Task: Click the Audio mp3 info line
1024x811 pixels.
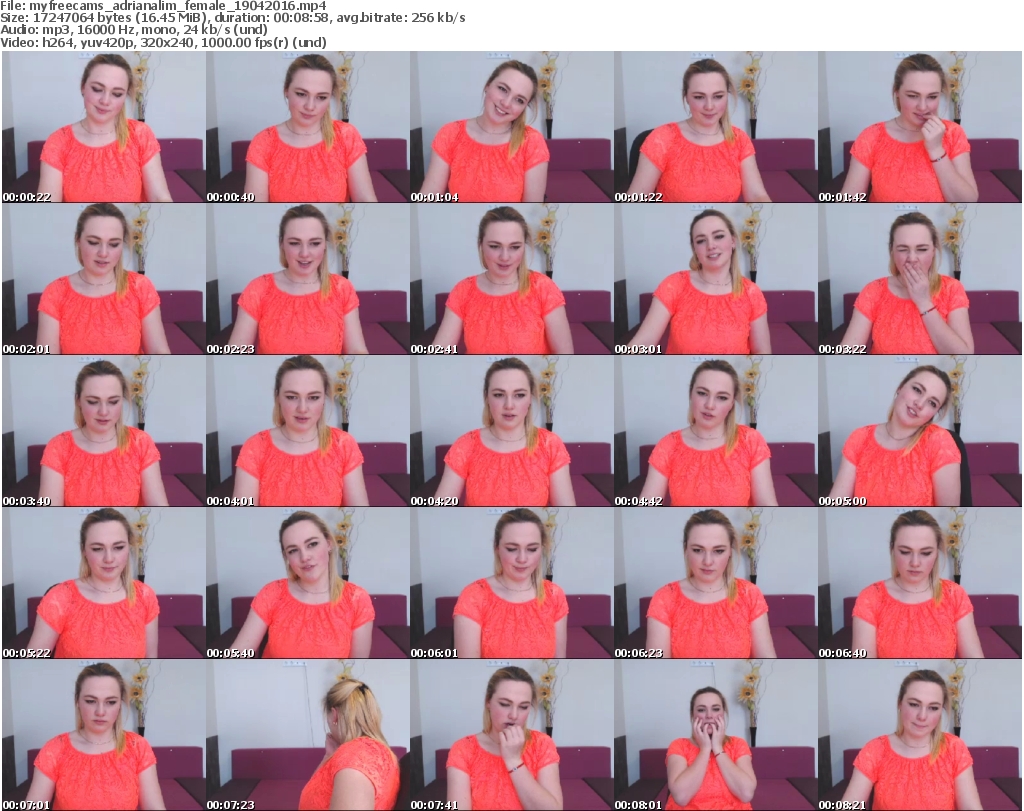Action: [134, 30]
